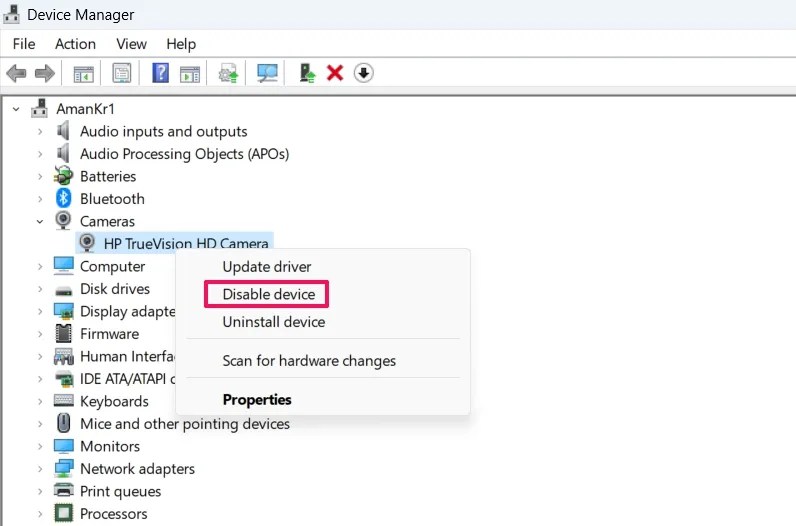
Task: Select the Computer category label
Action: pyautogui.click(x=112, y=266)
